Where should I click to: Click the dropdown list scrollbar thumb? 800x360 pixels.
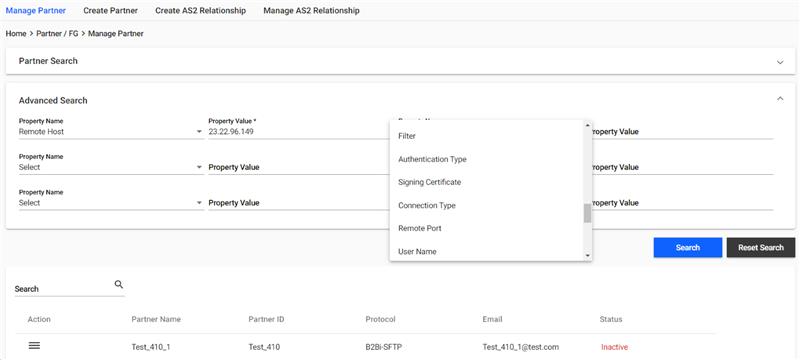pyautogui.click(x=587, y=213)
